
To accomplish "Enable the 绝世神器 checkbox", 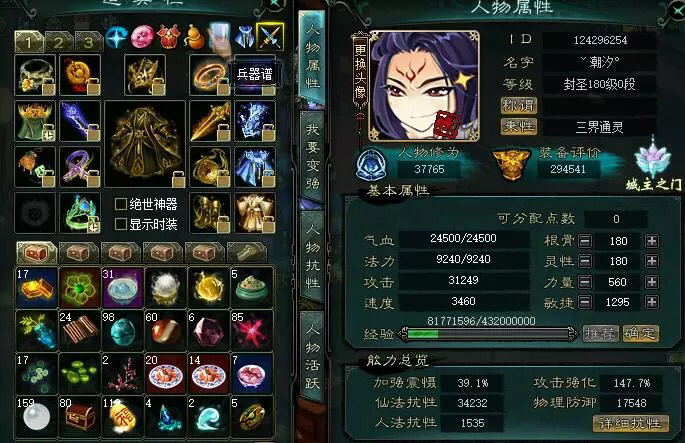I will tap(121, 204).
